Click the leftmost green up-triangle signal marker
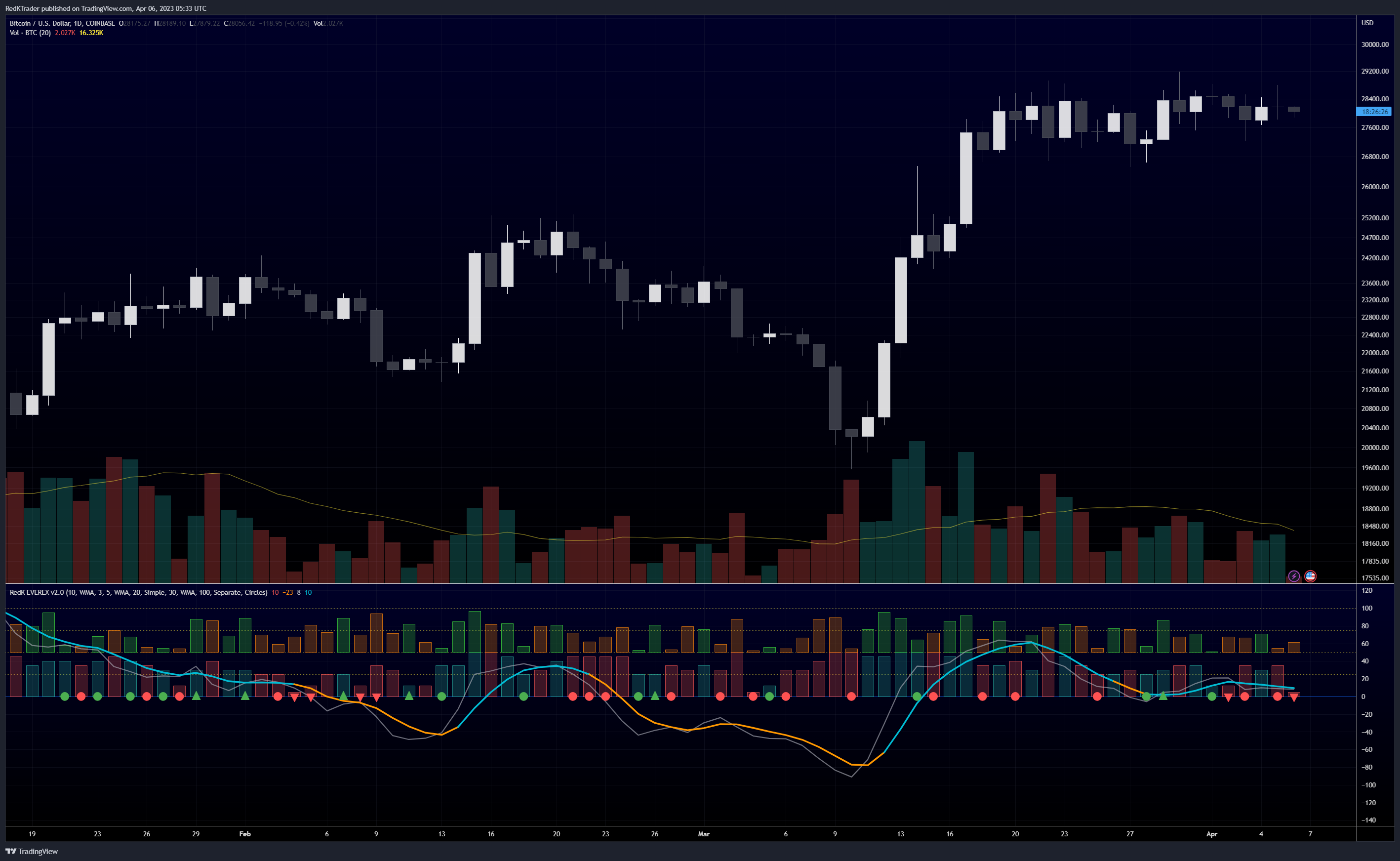 coord(196,696)
